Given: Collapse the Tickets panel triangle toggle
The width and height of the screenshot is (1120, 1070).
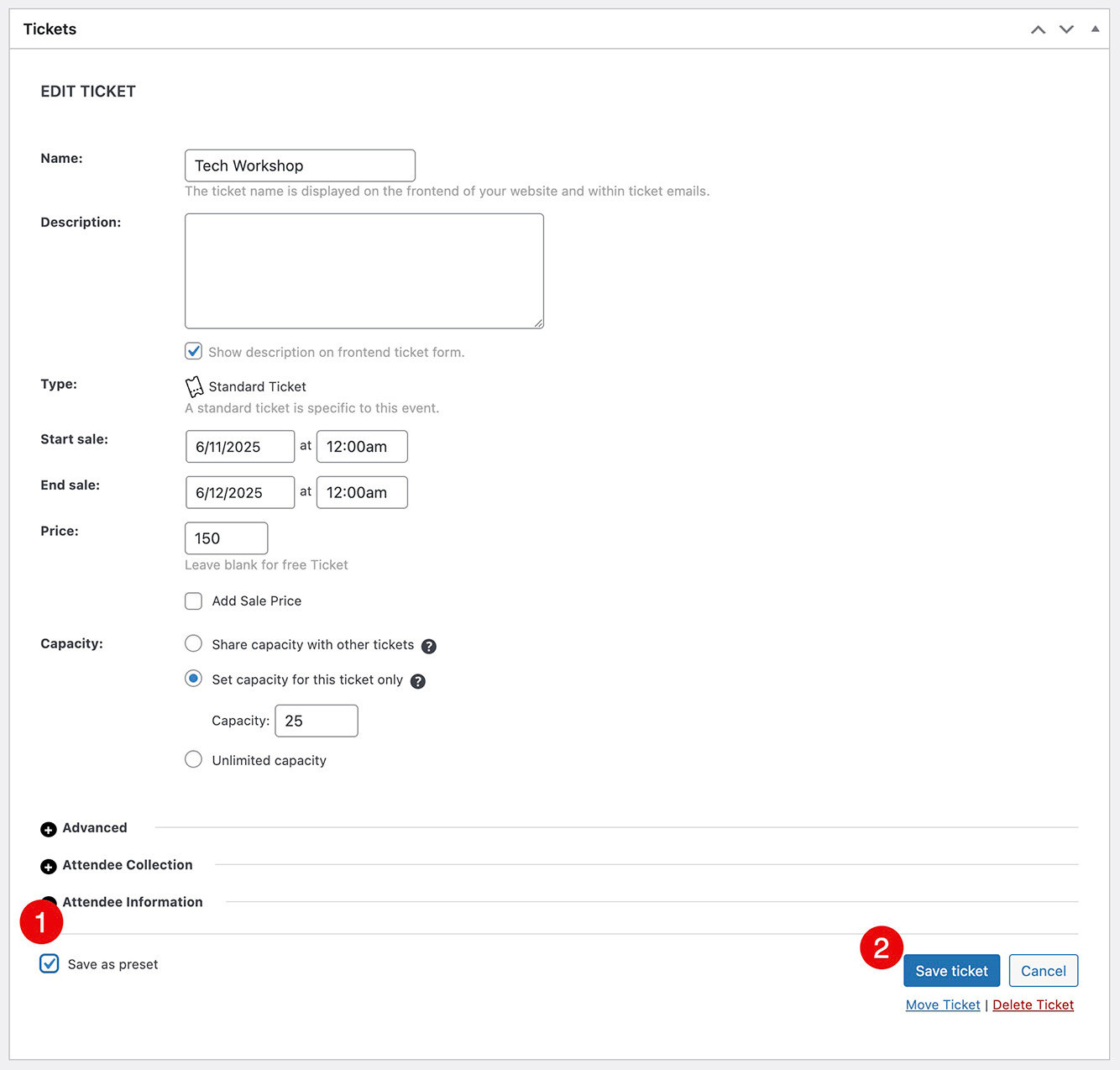Looking at the screenshot, I should [1095, 29].
